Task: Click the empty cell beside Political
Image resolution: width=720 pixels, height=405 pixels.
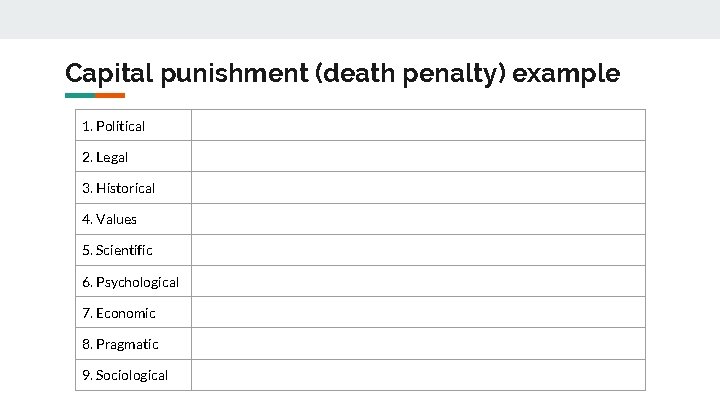Action: (418, 125)
